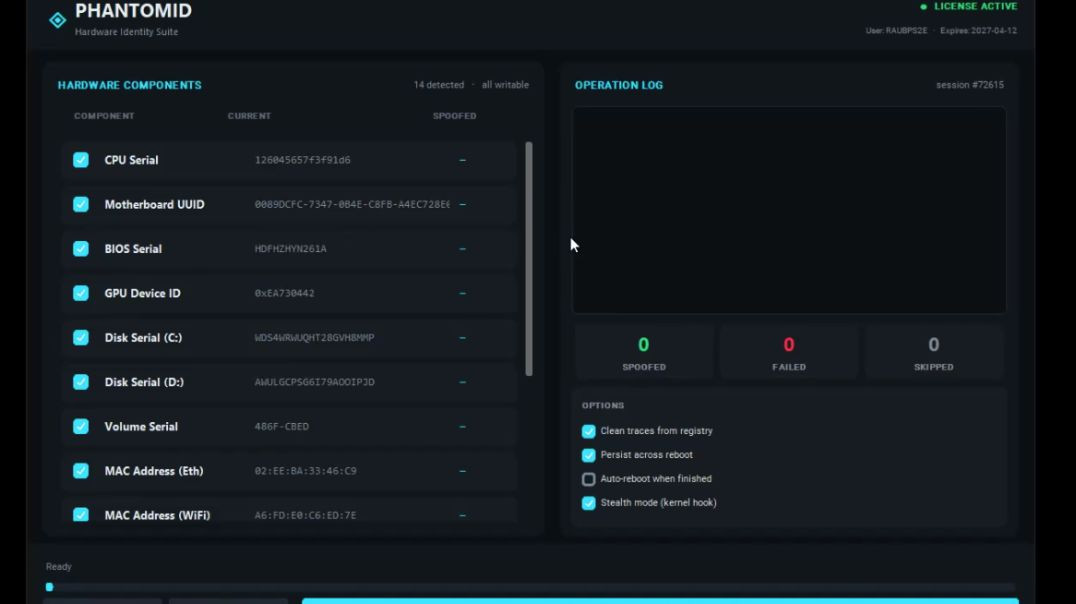
Task: Click the Ready status text
Action: 58,567
